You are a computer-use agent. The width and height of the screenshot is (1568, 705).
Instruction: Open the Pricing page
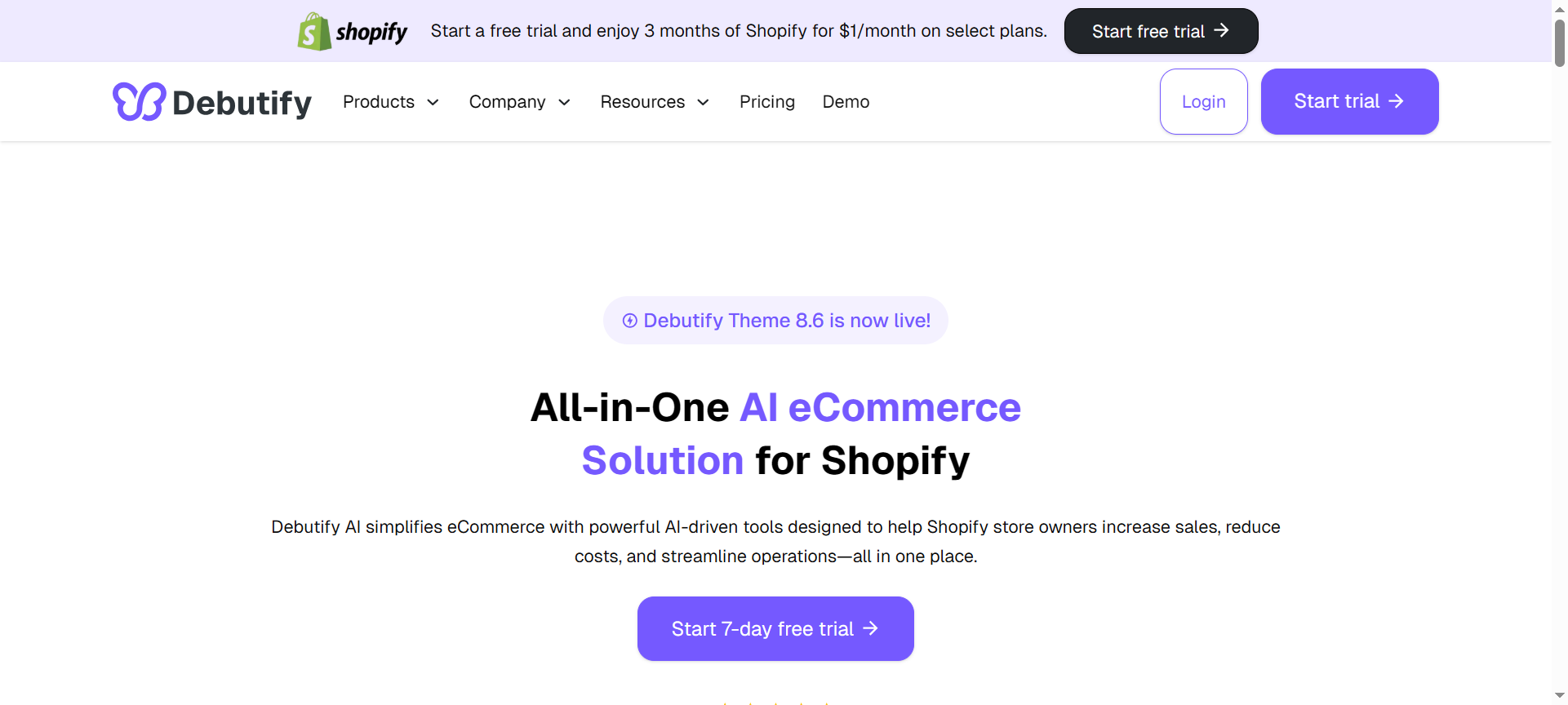pos(766,102)
